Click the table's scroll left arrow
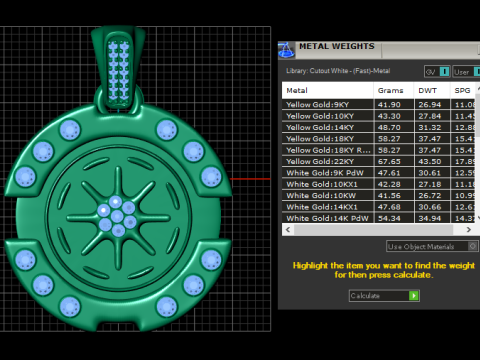The width and height of the screenshot is (480, 360). (288, 230)
